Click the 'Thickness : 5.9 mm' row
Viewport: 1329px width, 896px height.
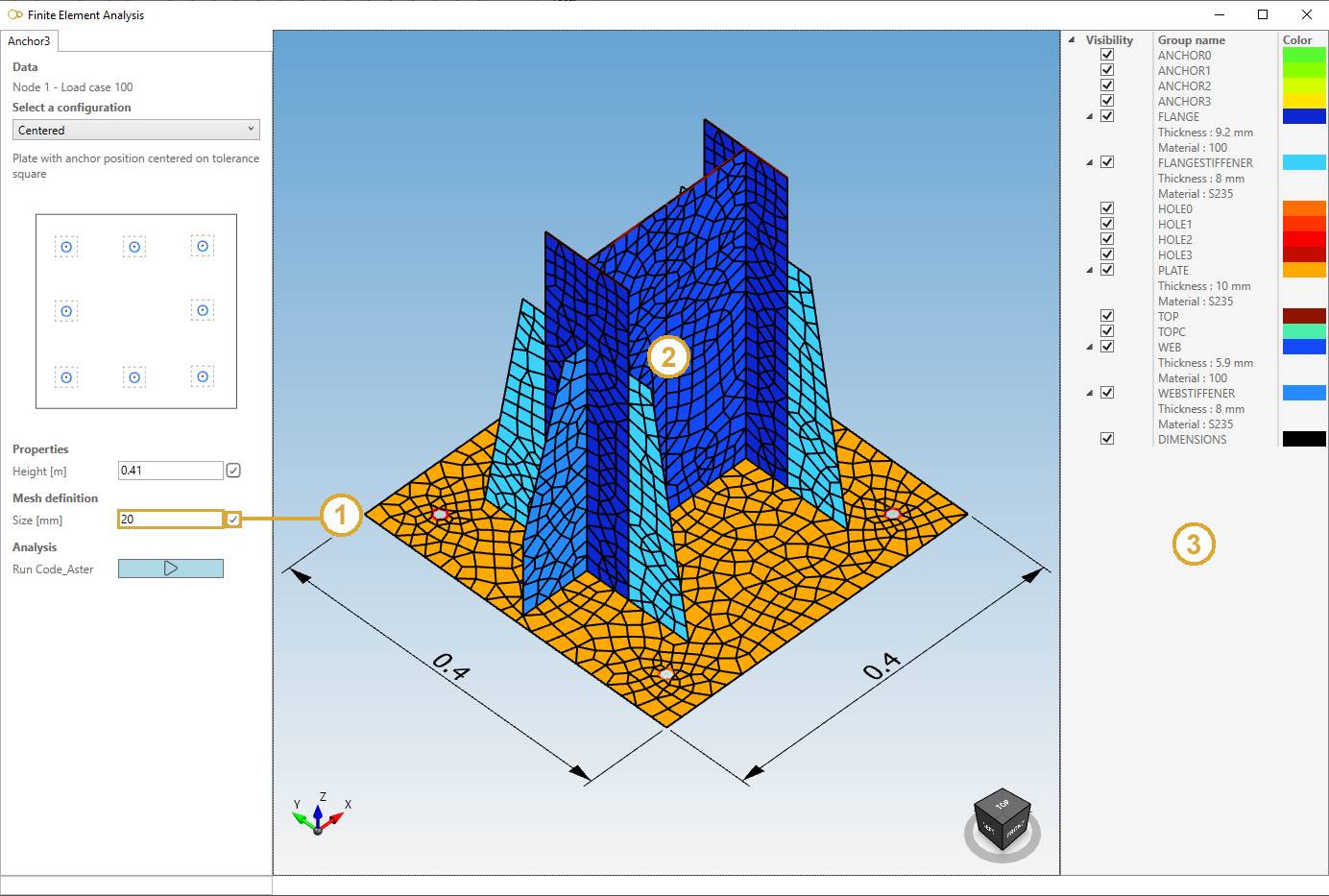1205,362
